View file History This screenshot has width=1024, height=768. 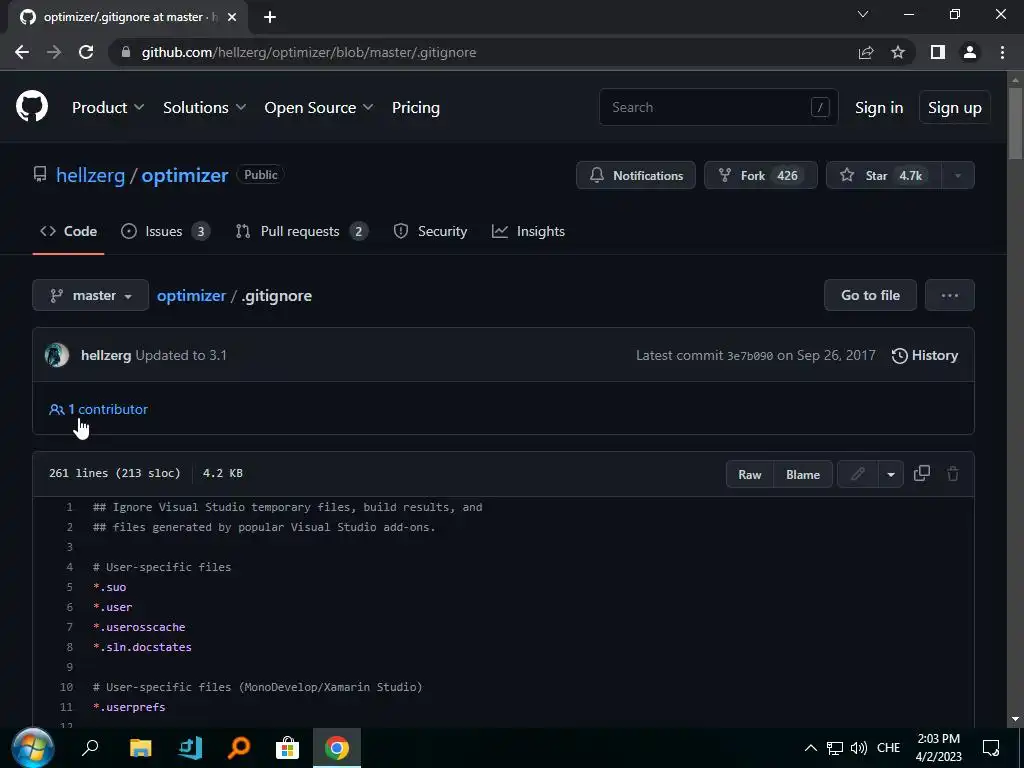click(x=925, y=355)
